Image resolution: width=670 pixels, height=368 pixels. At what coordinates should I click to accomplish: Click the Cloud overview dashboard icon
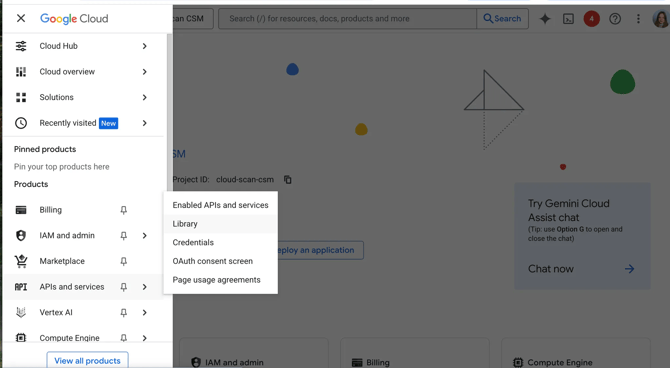(x=21, y=71)
